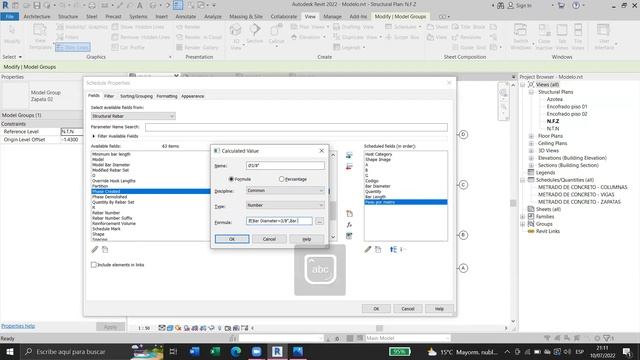The image size is (640, 360).
Task: Click the Tab Views ribbon icon
Action: [x=562, y=36]
